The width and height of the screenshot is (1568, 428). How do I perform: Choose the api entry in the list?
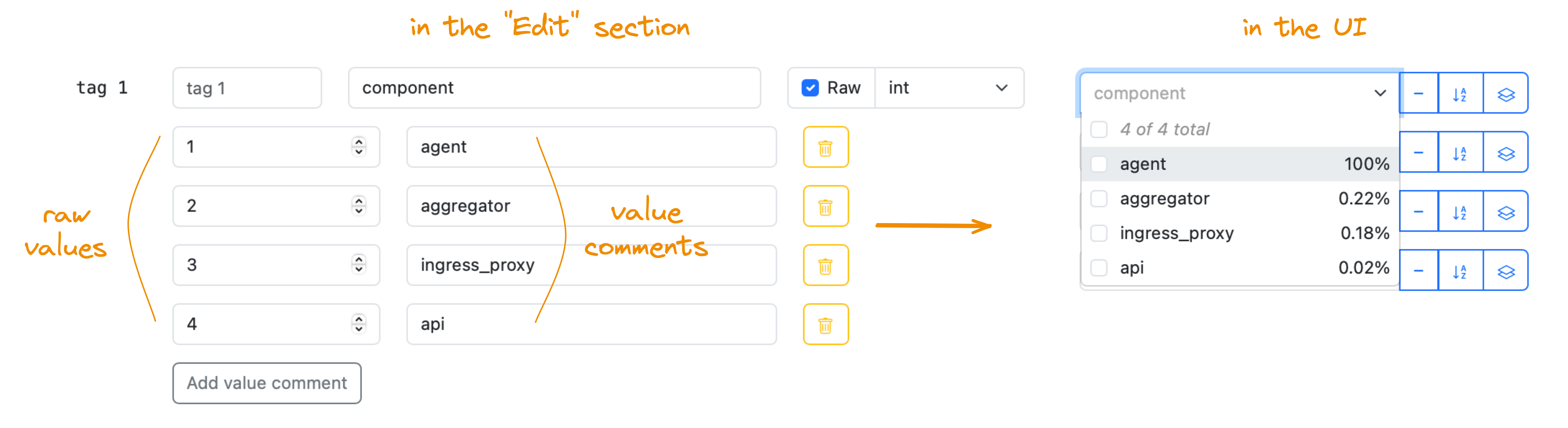coord(1239,268)
